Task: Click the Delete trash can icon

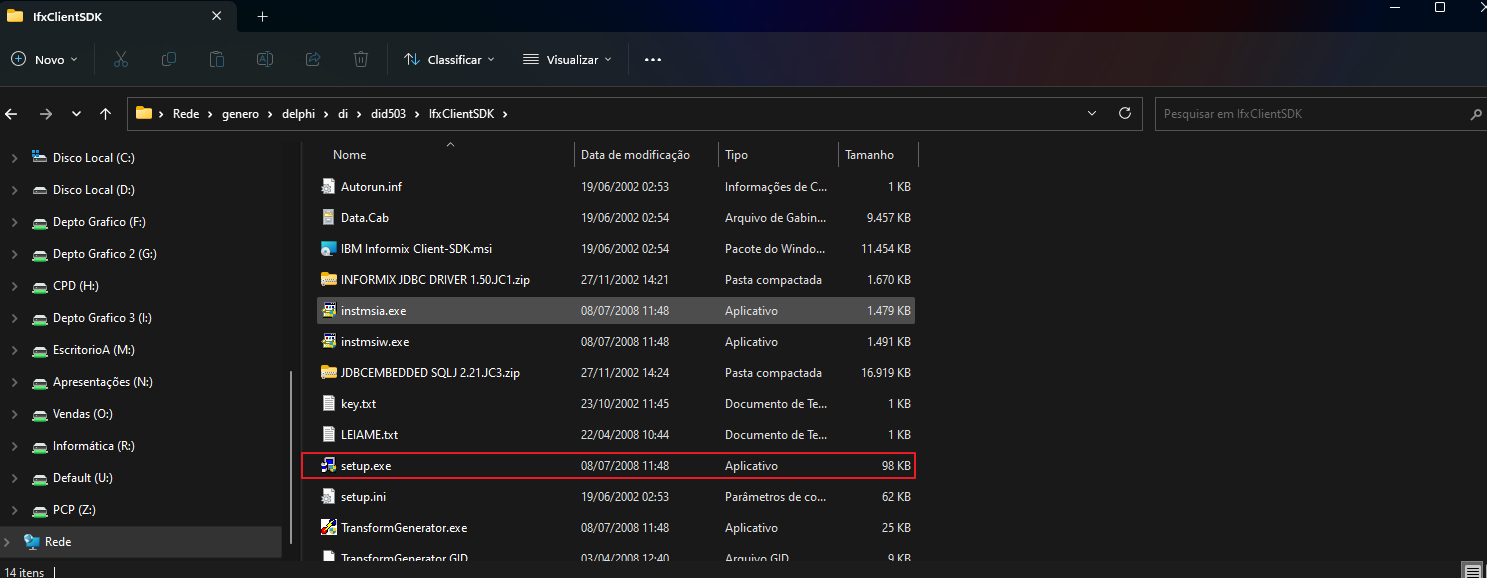Action: [x=361, y=60]
